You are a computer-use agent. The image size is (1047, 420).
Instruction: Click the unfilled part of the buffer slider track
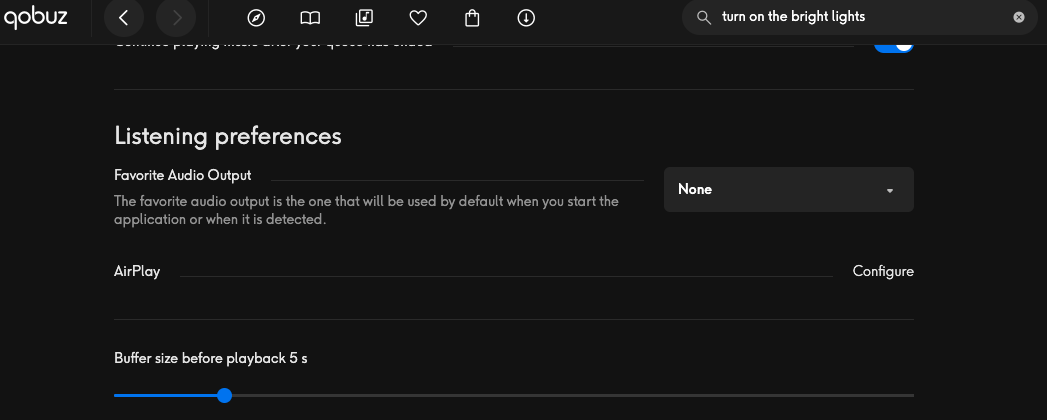pyautogui.click(x=570, y=396)
